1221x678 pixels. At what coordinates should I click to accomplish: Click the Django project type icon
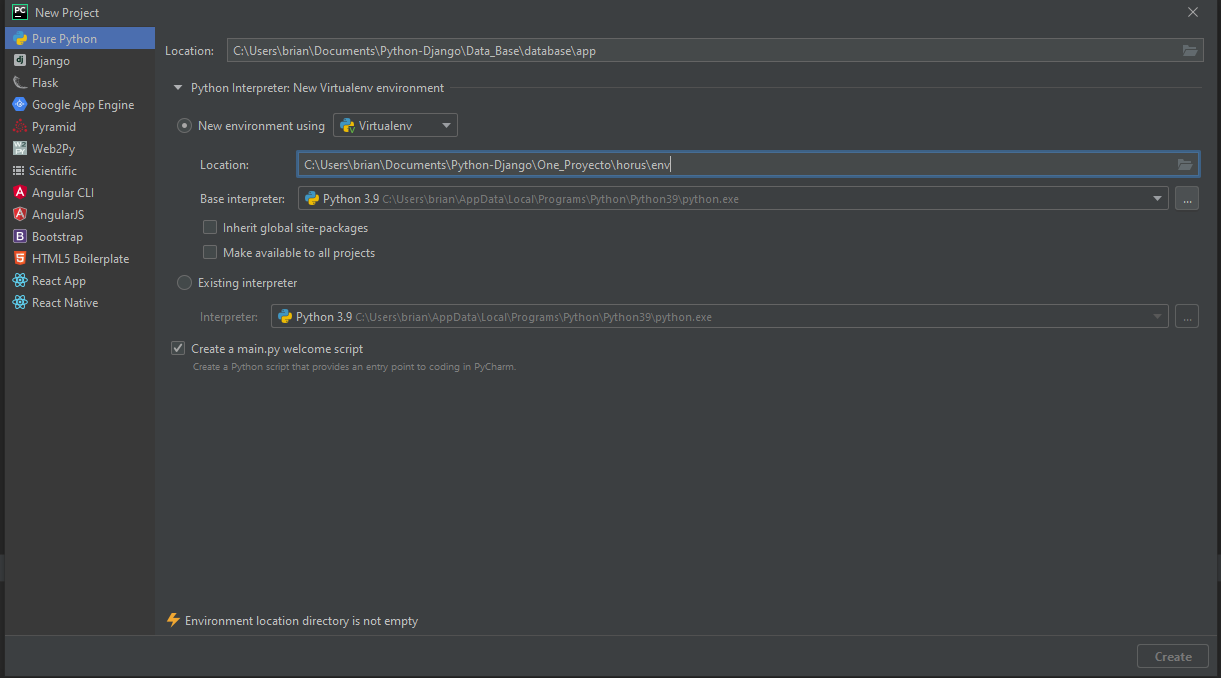tap(20, 61)
